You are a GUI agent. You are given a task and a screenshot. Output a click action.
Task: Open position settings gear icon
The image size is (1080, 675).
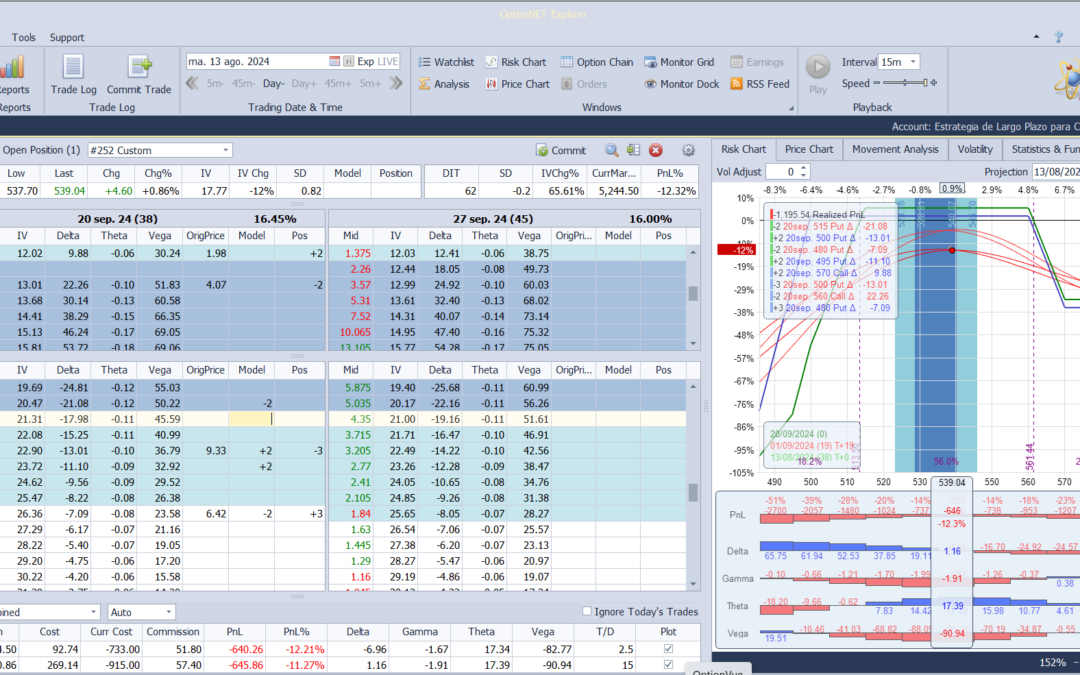(688, 150)
